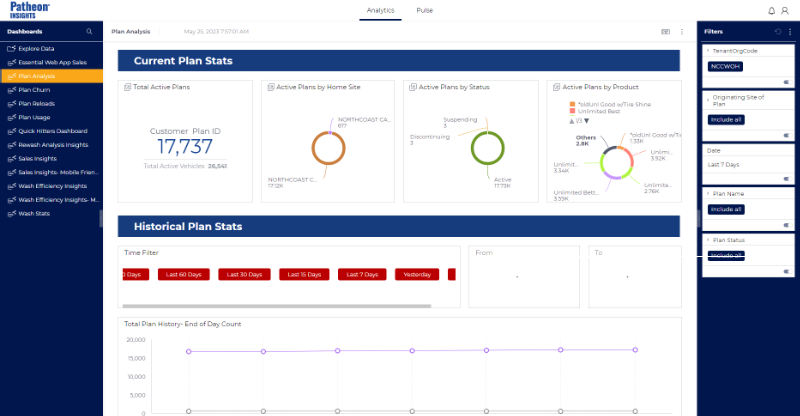Go to the next legend page arrow
800x416 pixels.
coord(587,121)
